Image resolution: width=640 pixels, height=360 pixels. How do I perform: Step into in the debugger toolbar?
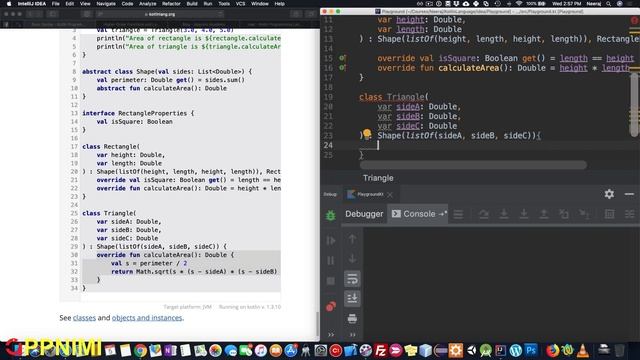[504, 214]
